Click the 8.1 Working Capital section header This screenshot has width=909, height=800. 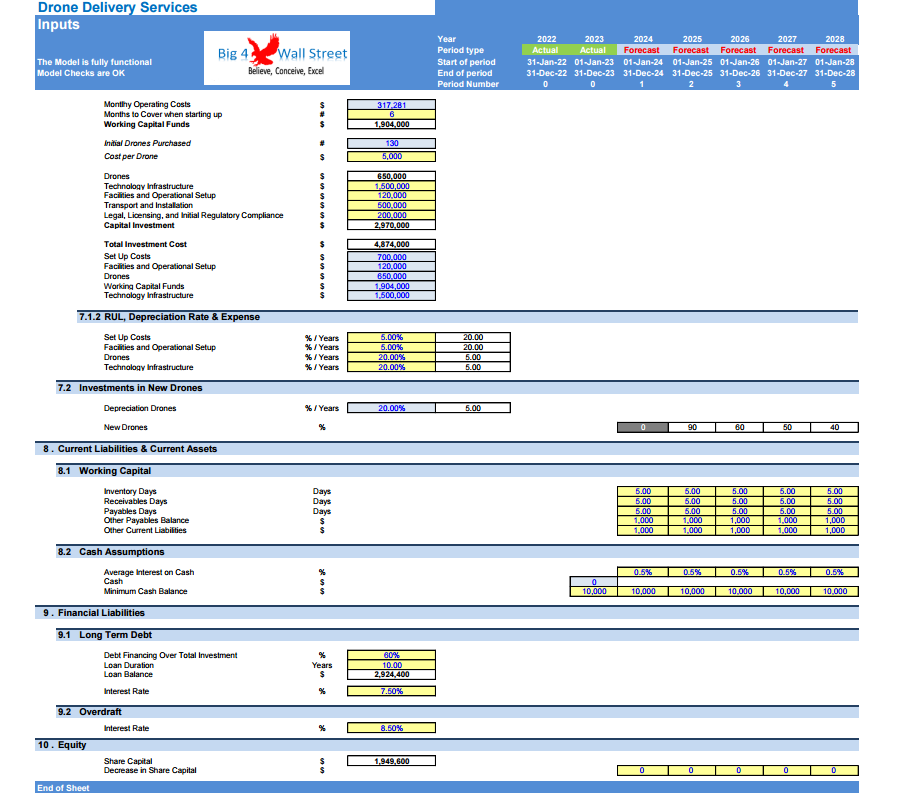coord(116,470)
